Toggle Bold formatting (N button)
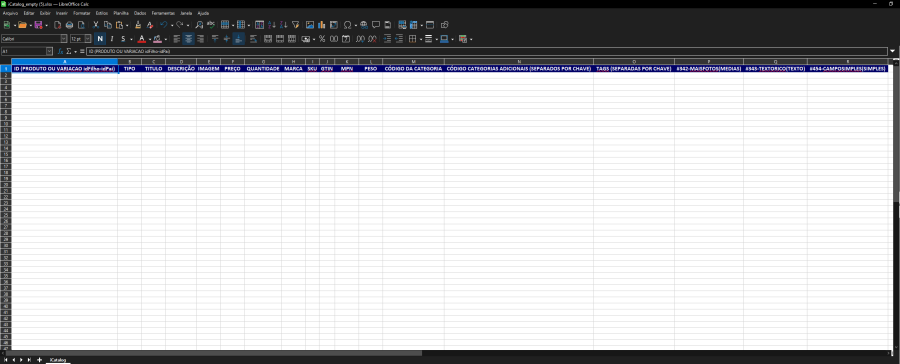 point(100,39)
